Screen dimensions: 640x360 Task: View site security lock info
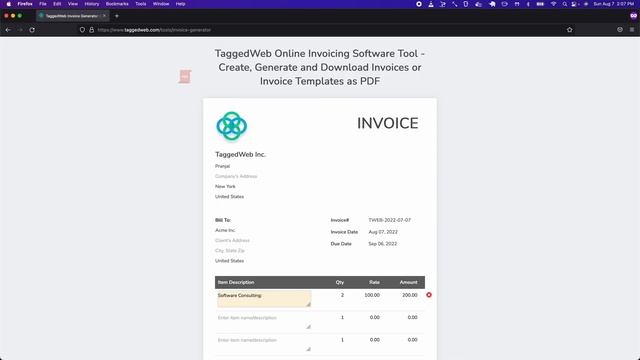click(x=91, y=30)
